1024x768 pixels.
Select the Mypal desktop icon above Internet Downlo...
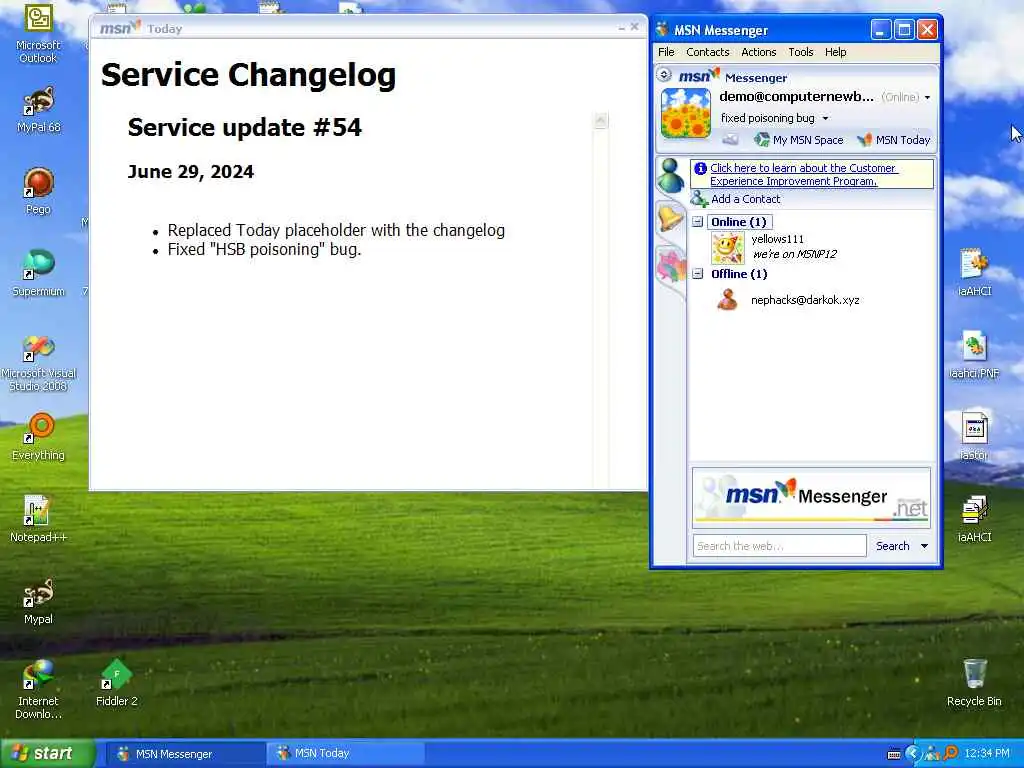tap(39, 601)
